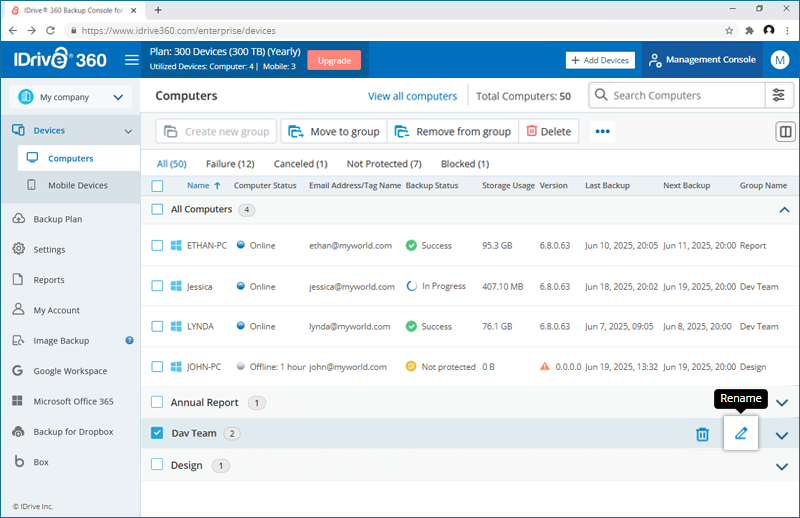Screen dimensions: 800x518
Task: Sort by Name column
Action: pos(204,185)
